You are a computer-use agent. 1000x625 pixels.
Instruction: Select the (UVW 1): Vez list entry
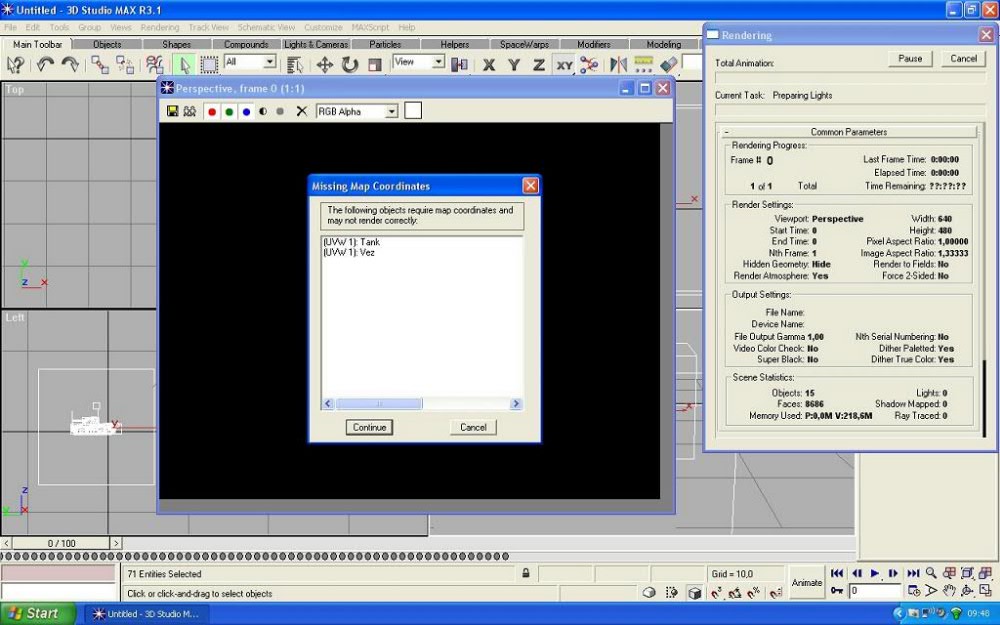(x=349, y=252)
